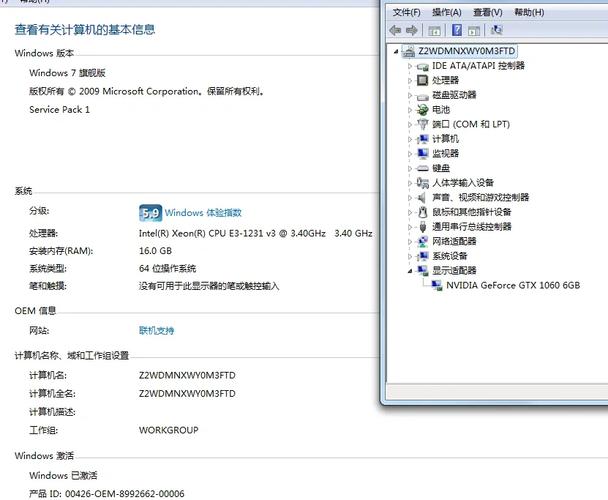Click the NVIDIA GeForce GTX 1060 device icon
This screenshot has width=608, height=500.
pyautogui.click(x=437, y=285)
